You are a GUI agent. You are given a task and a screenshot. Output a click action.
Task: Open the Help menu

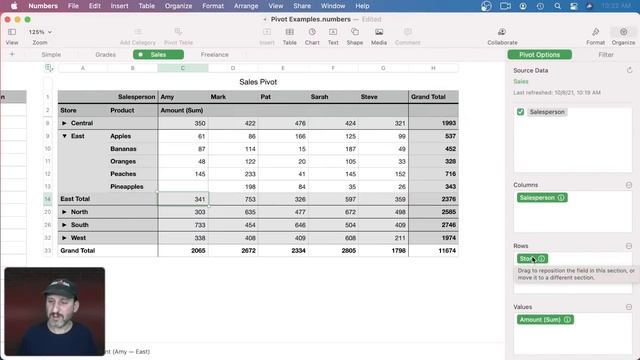click(362, 6)
